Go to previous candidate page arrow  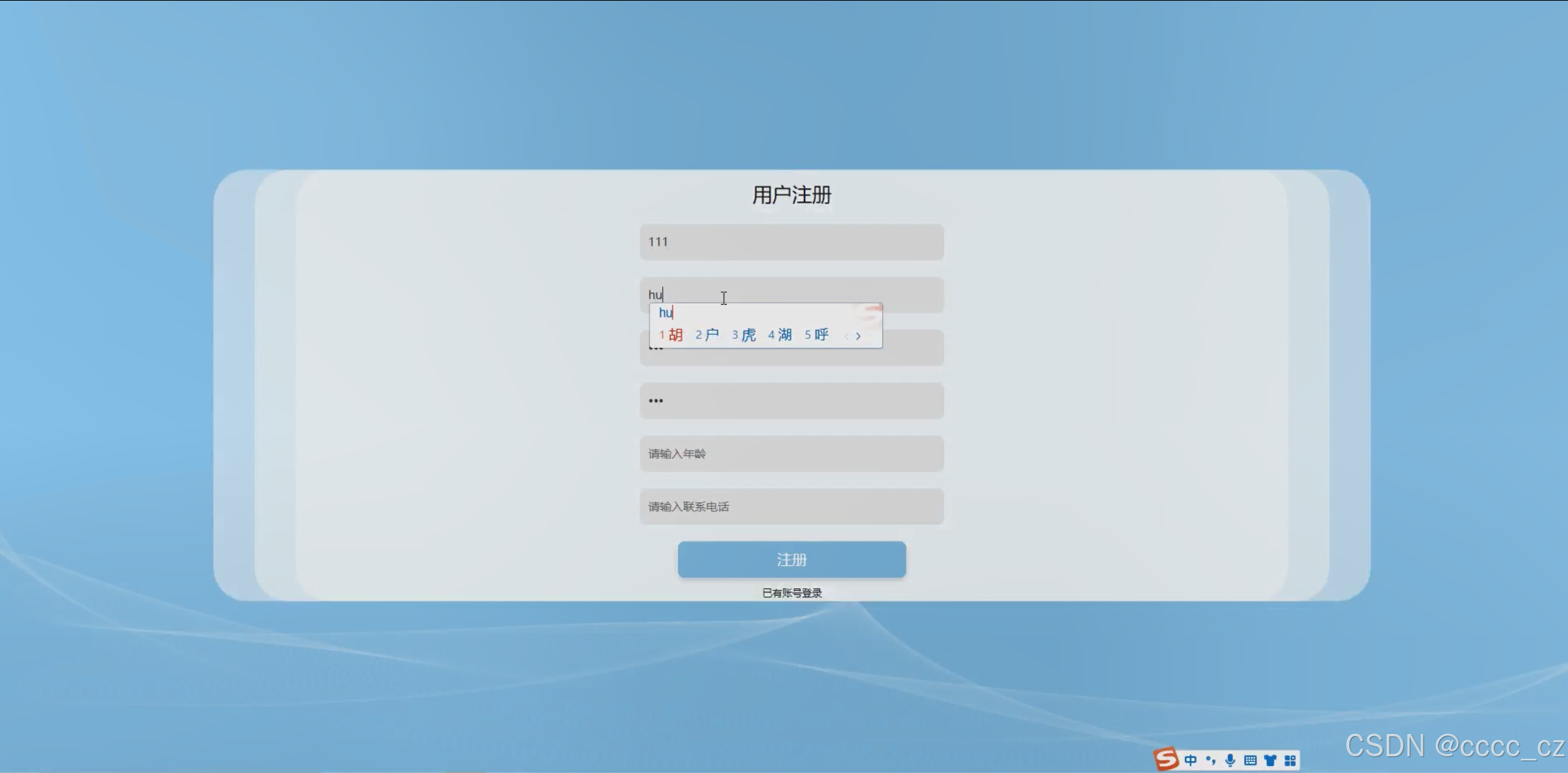tap(846, 336)
